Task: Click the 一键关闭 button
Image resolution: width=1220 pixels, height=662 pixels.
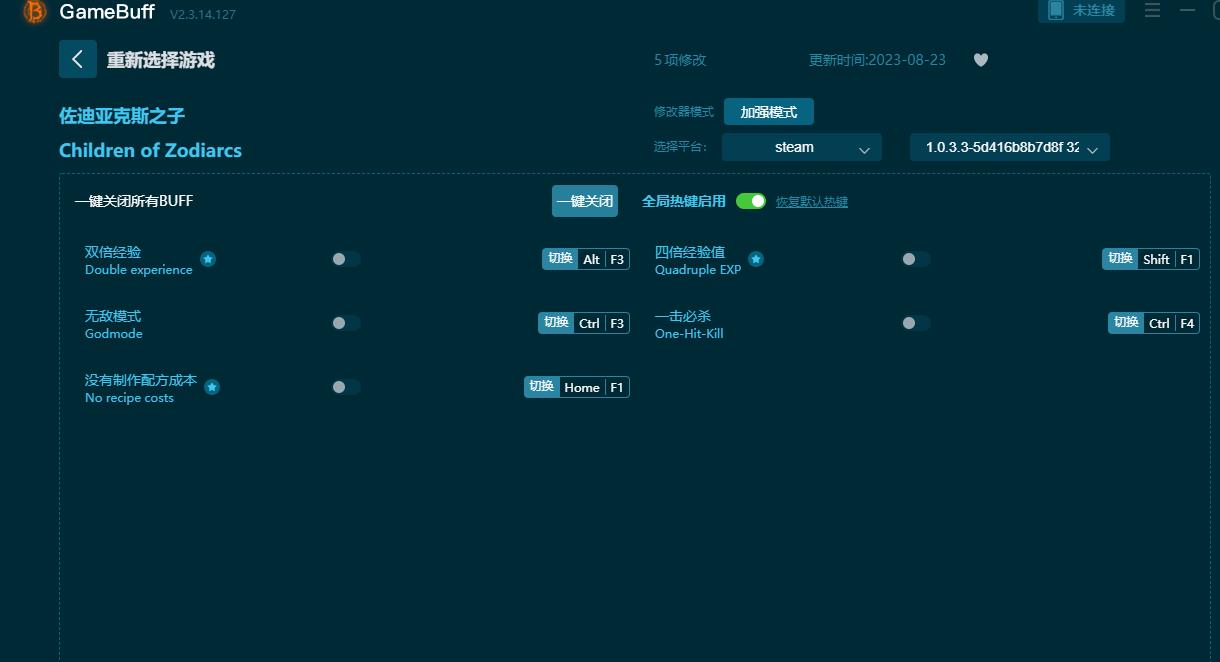Action: tap(585, 201)
